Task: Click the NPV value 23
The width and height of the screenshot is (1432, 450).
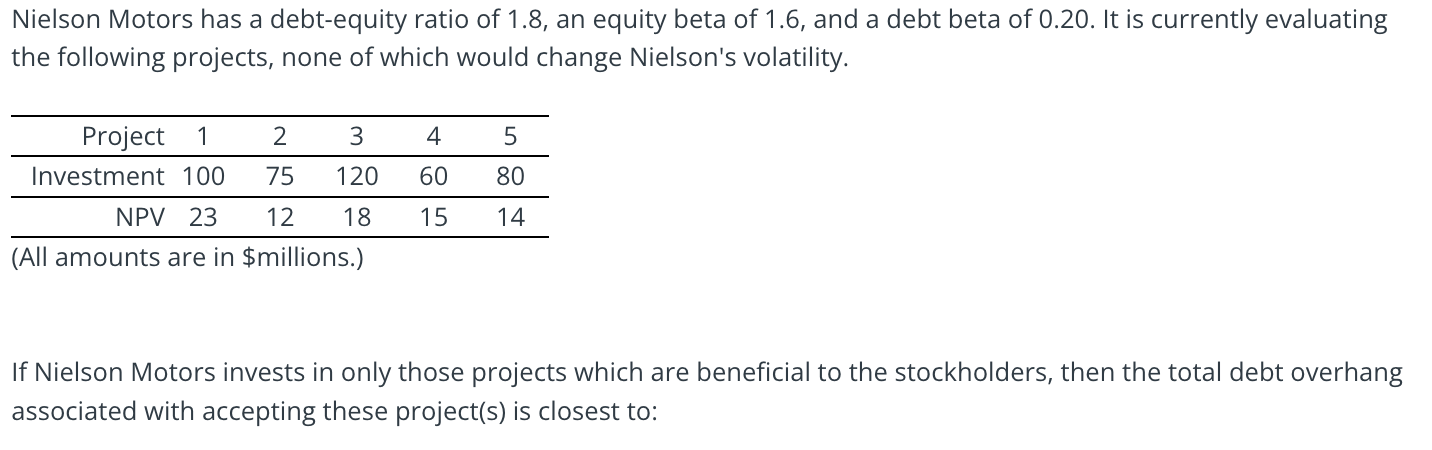Action: click(x=203, y=217)
